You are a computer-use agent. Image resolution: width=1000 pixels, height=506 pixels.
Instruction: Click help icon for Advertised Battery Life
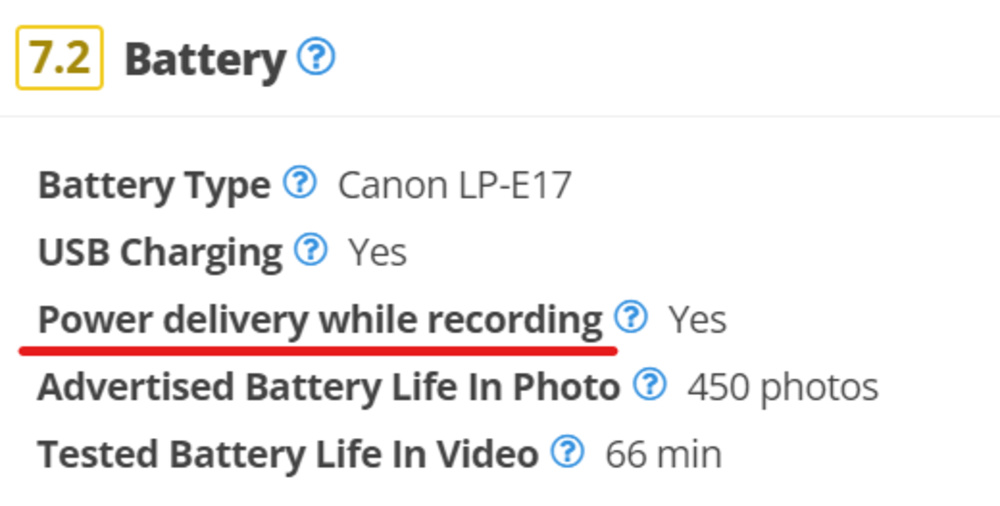[650, 384]
